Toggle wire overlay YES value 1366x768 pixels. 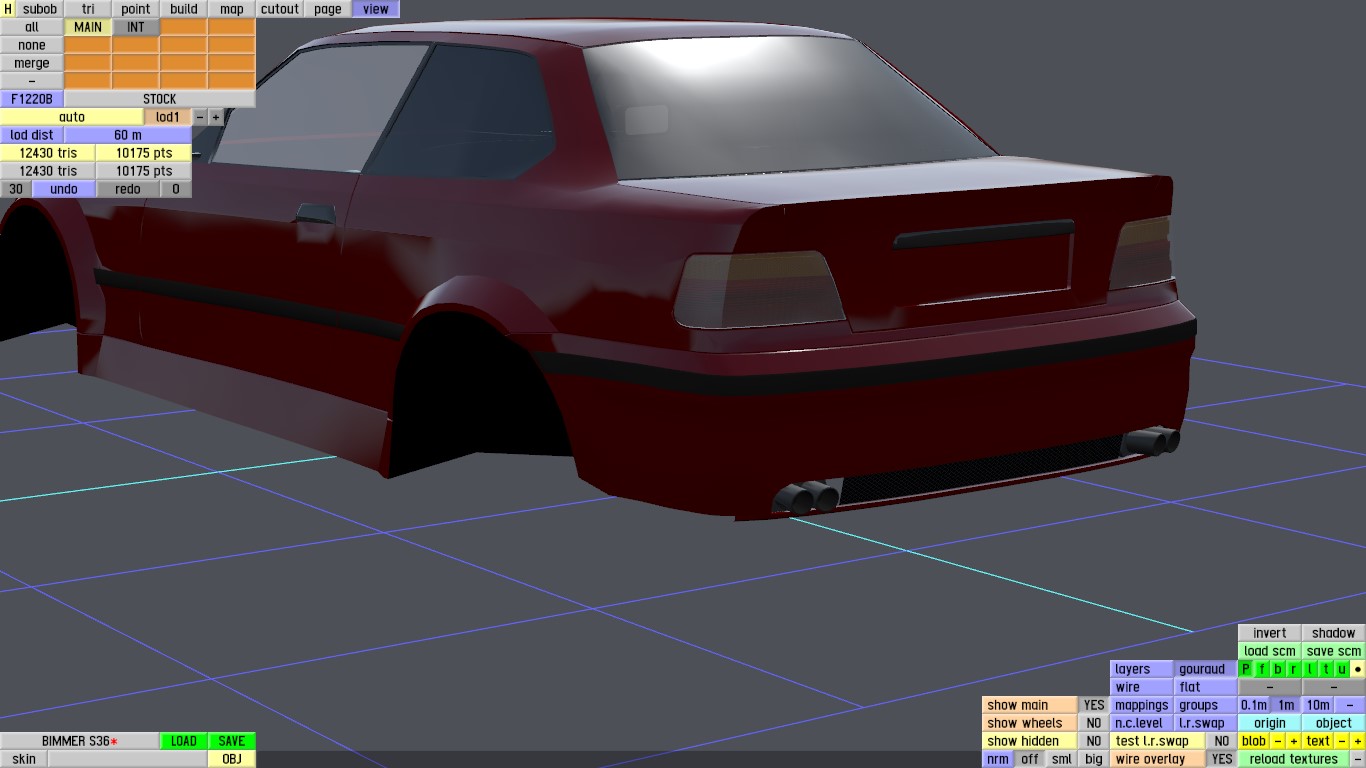click(1222, 759)
